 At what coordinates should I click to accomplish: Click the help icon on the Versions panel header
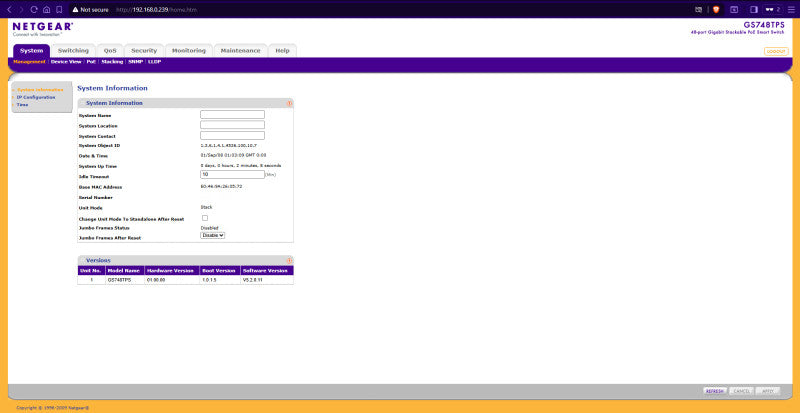[289, 260]
